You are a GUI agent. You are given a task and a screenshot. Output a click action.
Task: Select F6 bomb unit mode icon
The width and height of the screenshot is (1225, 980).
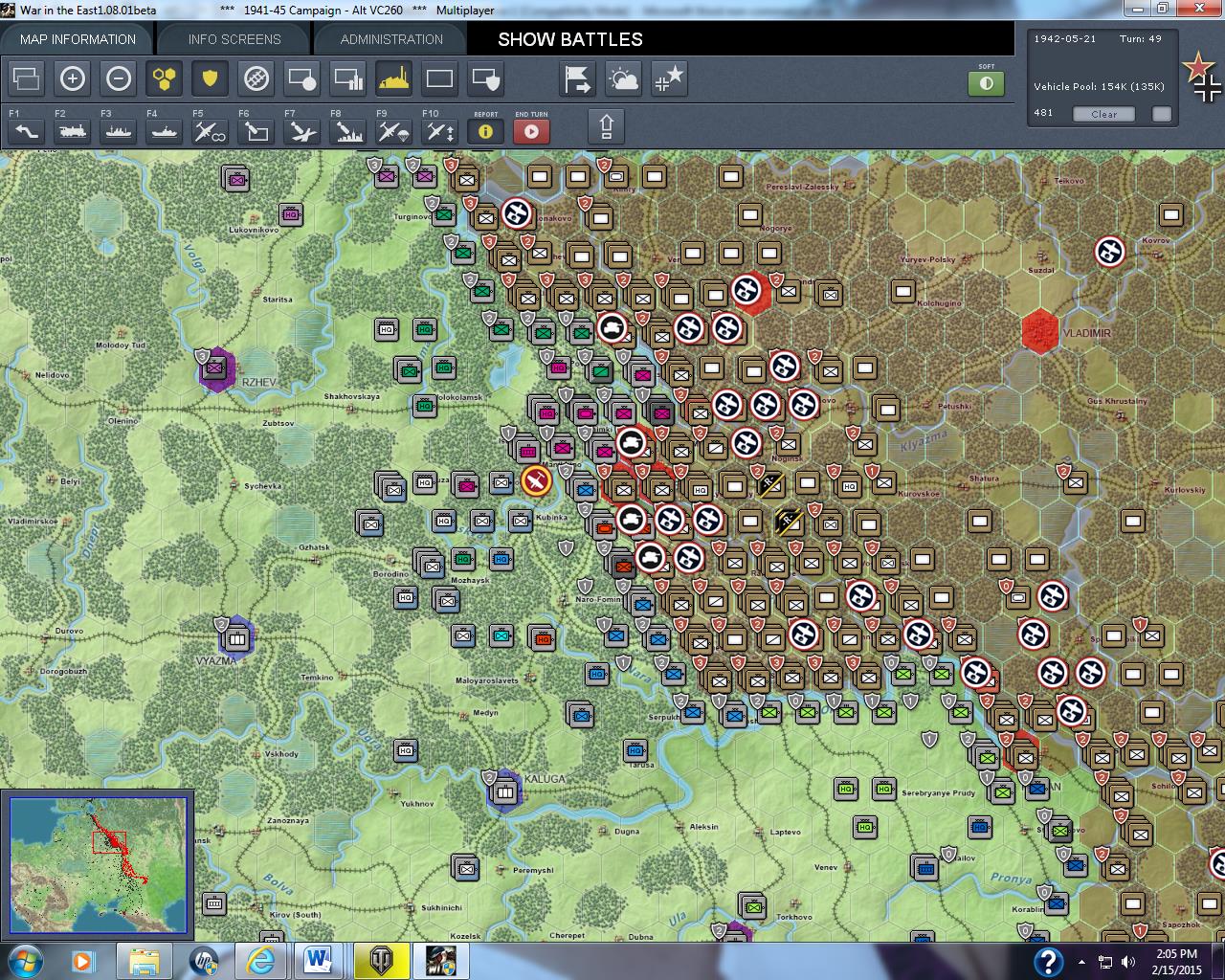(256, 131)
